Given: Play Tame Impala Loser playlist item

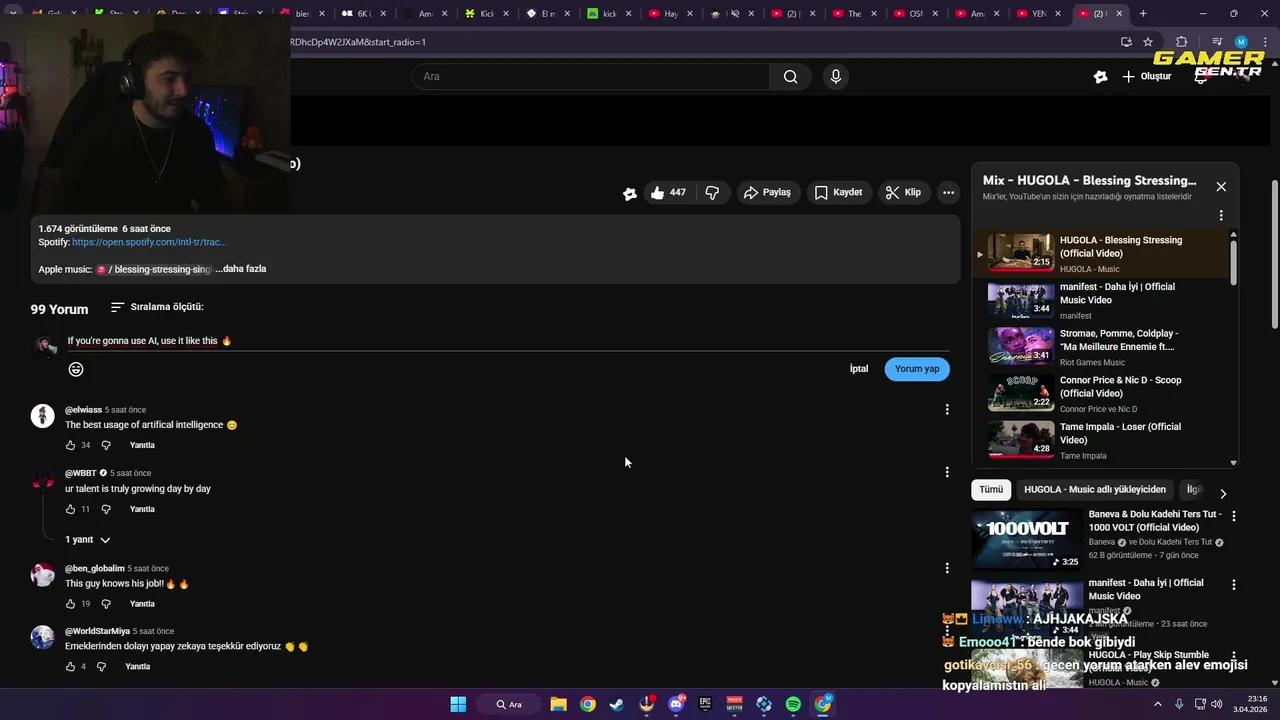Looking at the screenshot, I should [1100, 440].
